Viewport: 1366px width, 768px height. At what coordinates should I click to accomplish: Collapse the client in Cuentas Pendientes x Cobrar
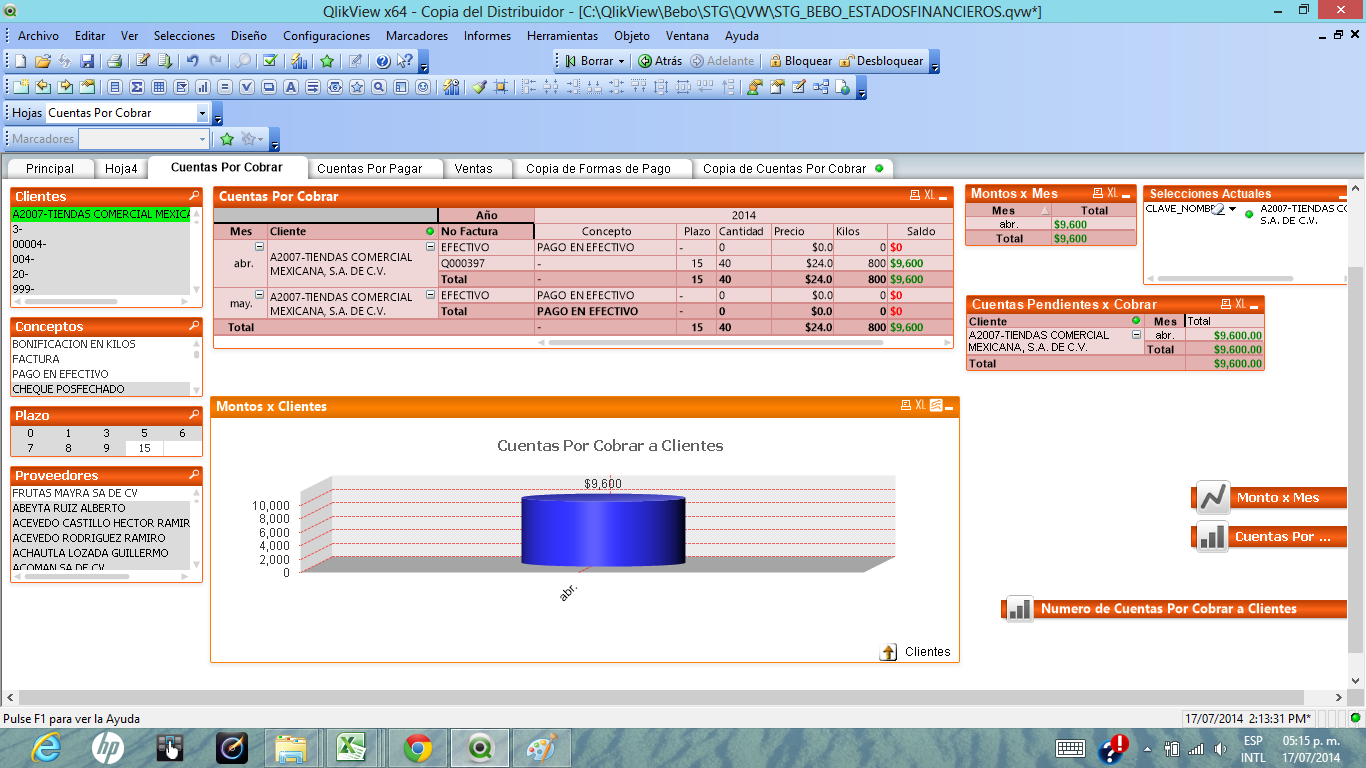[1136, 334]
